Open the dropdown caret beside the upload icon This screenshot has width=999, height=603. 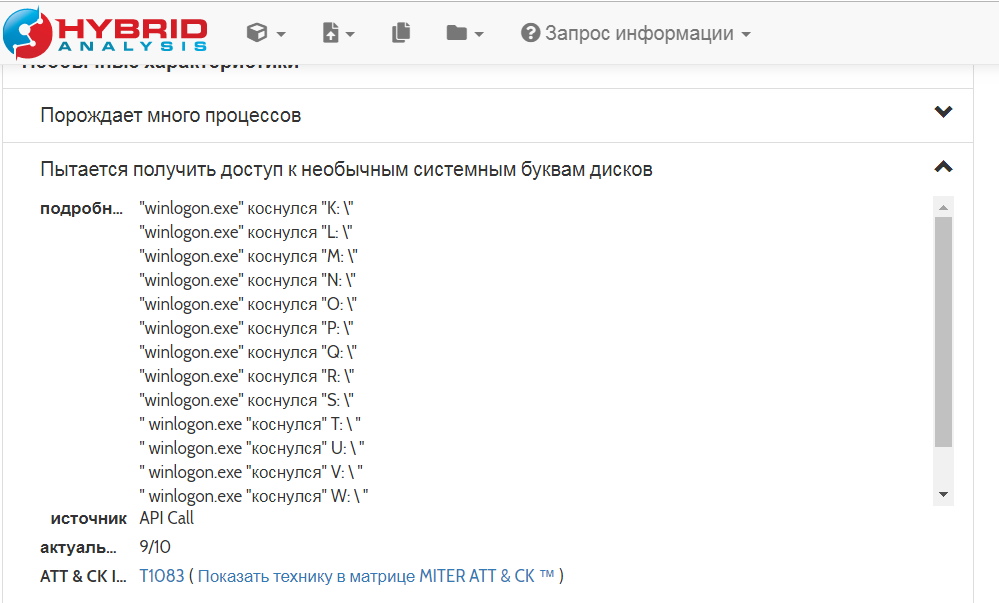coord(350,34)
